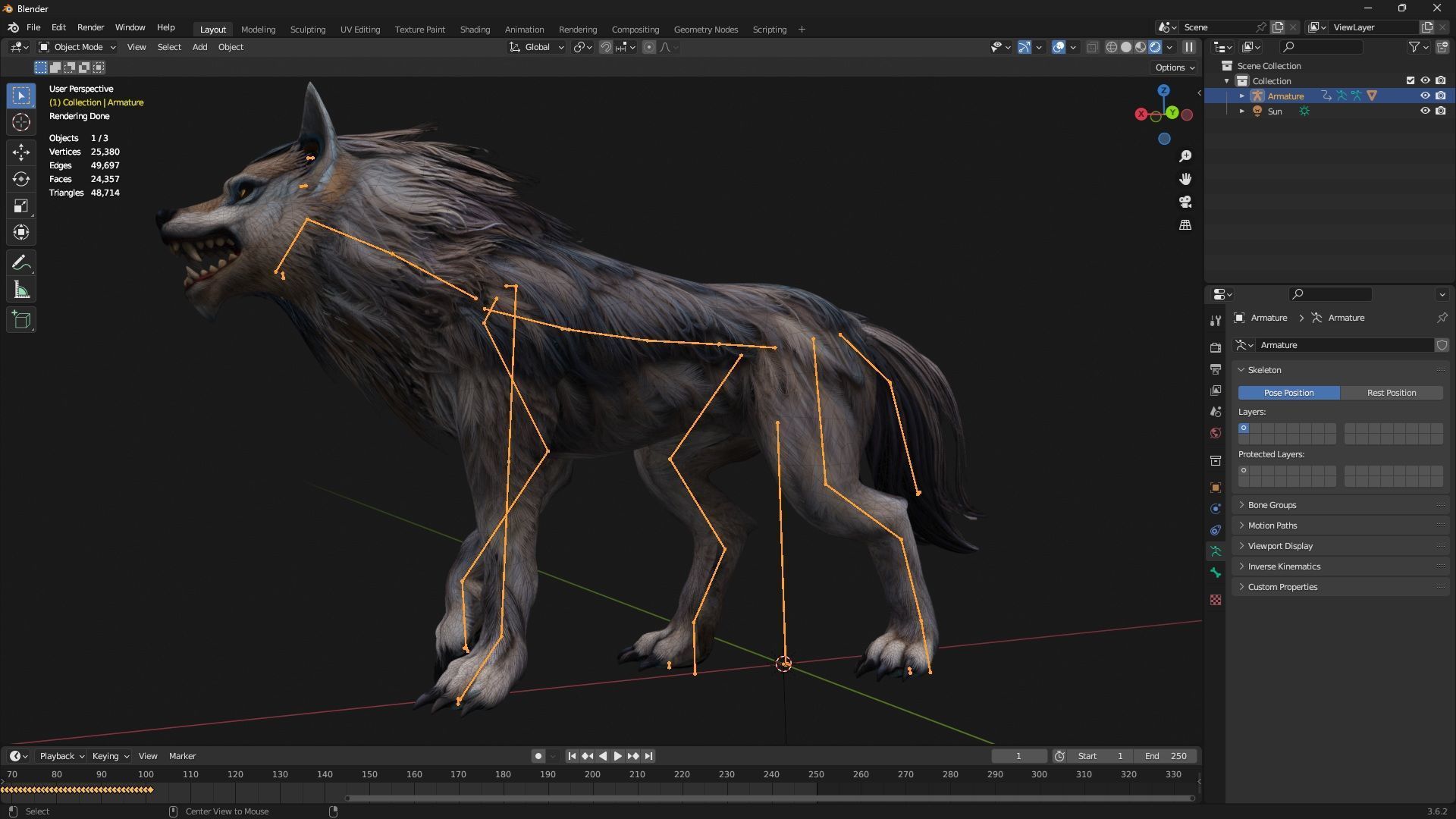Open the Playback dropdown in timeline
Screen dimensions: 1456x819
(x=61, y=756)
